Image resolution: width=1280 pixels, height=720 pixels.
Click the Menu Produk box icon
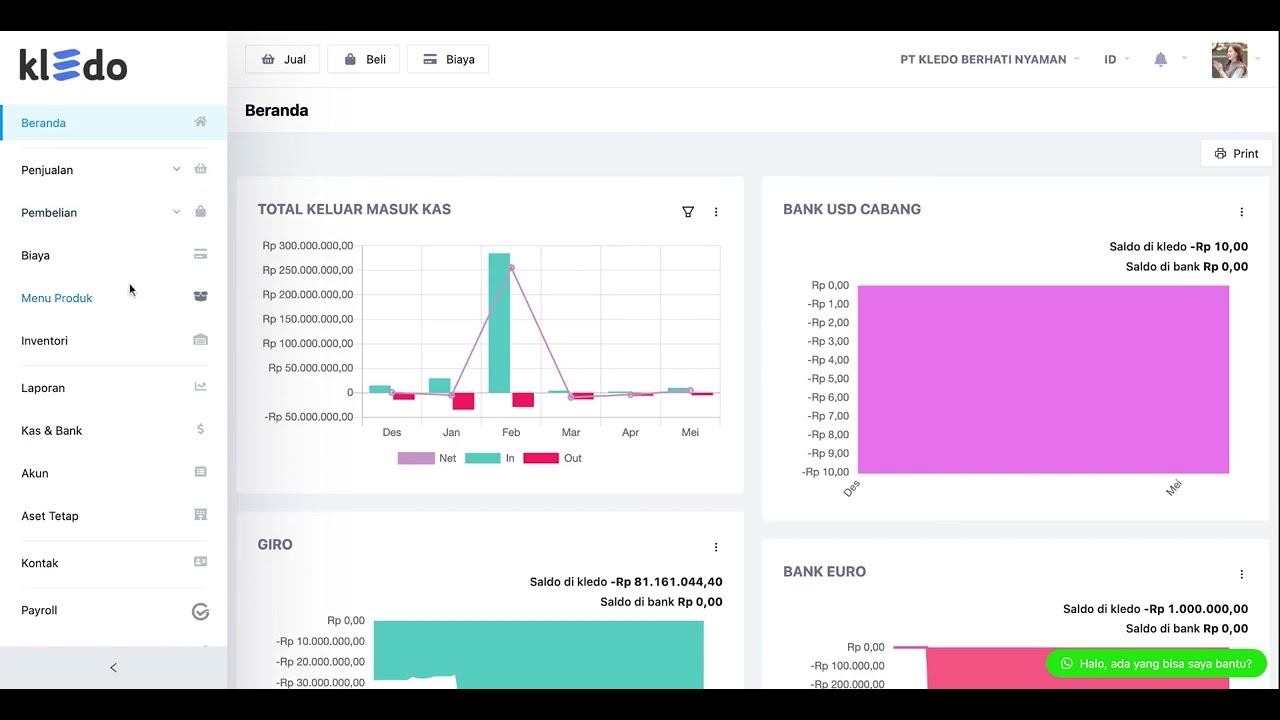[200, 297]
